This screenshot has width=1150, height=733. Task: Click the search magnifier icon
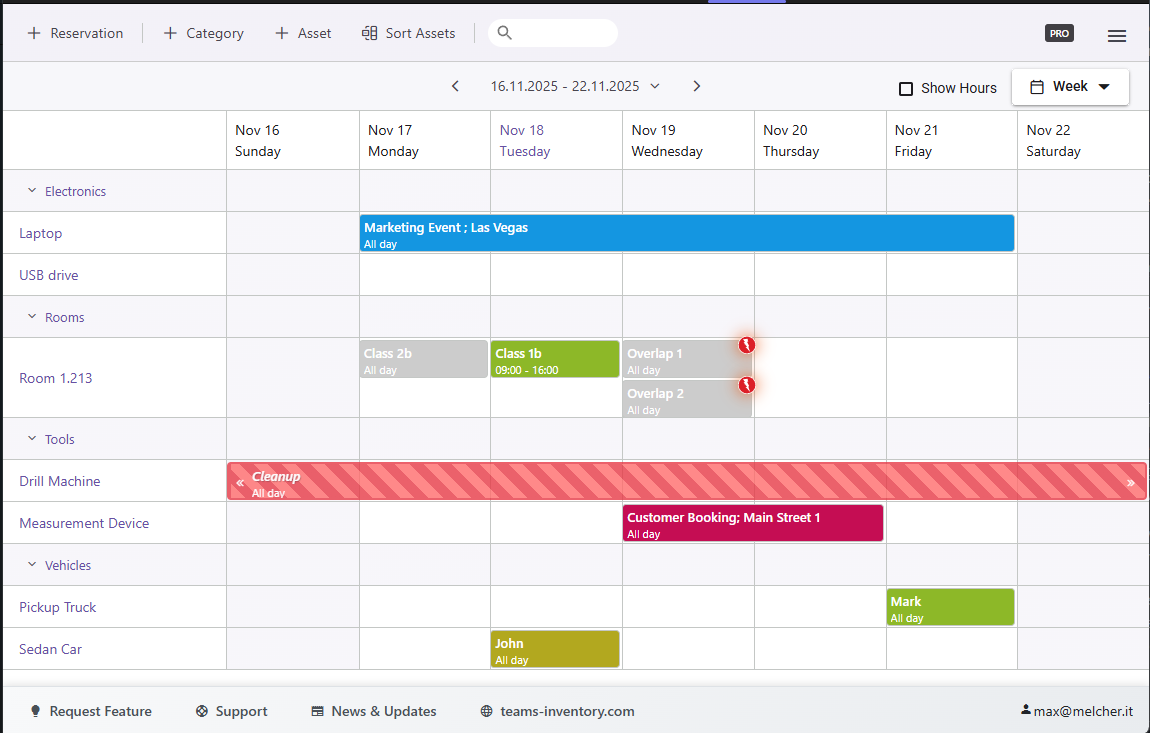pos(504,32)
